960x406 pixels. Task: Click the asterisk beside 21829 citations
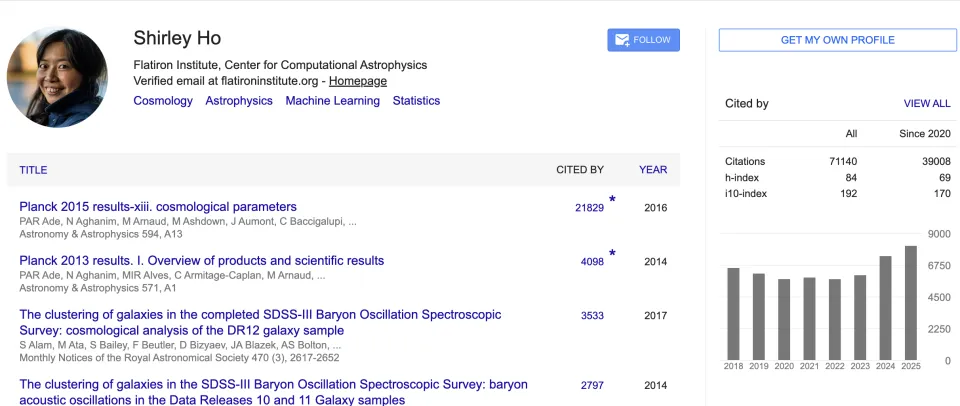coord(612,200)
